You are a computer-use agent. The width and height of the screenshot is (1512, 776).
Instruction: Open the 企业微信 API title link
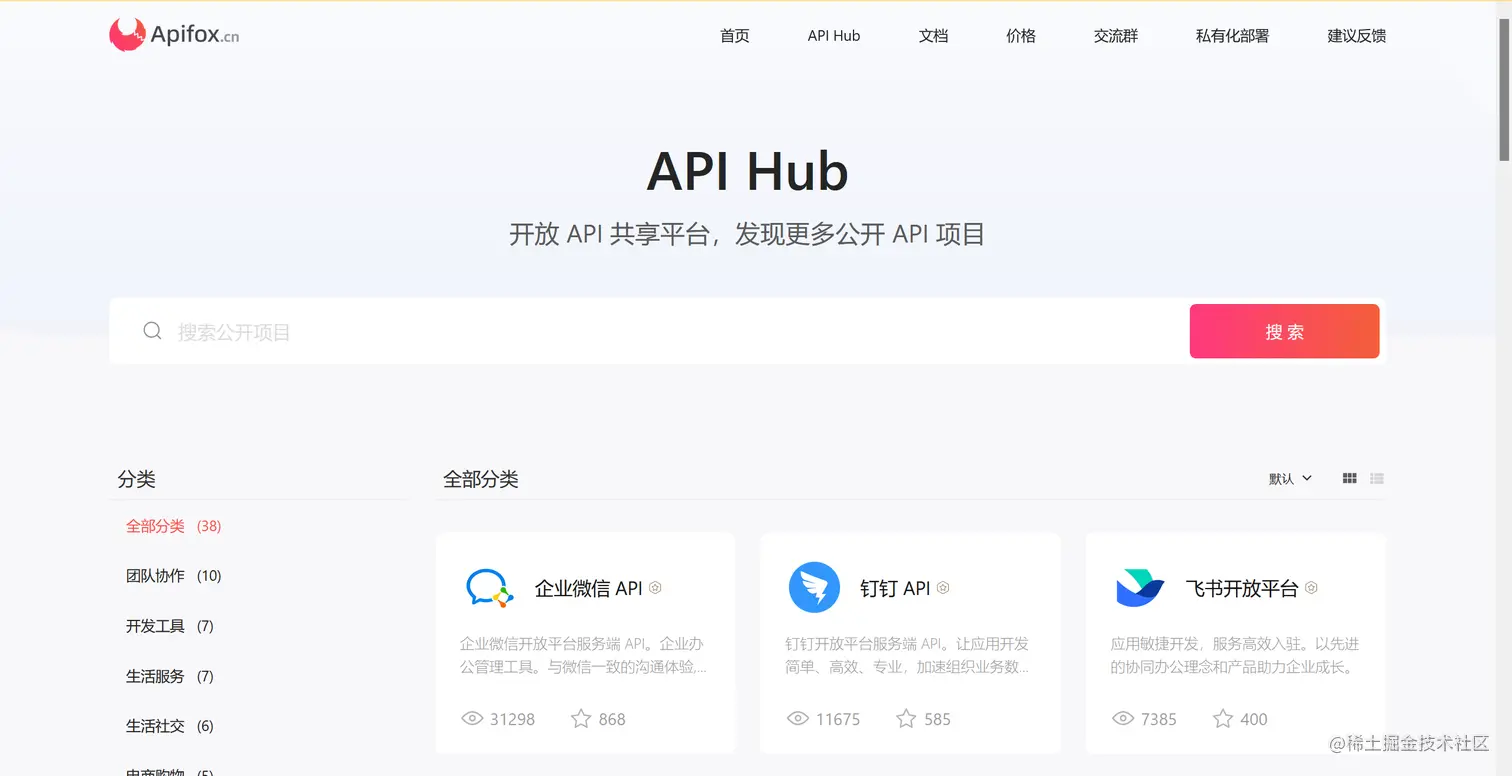pos(588,588)
